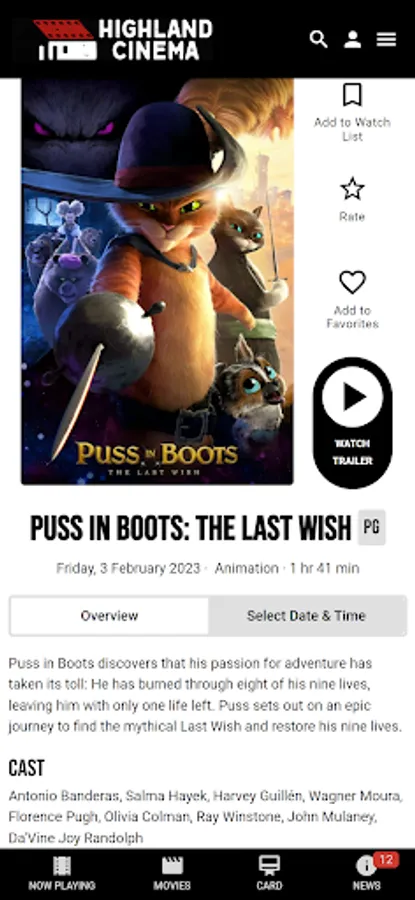The height and width of the screenshot is (900, 415).
Task: Play the trailer with the play button
Action: click(x=352, y=397)
